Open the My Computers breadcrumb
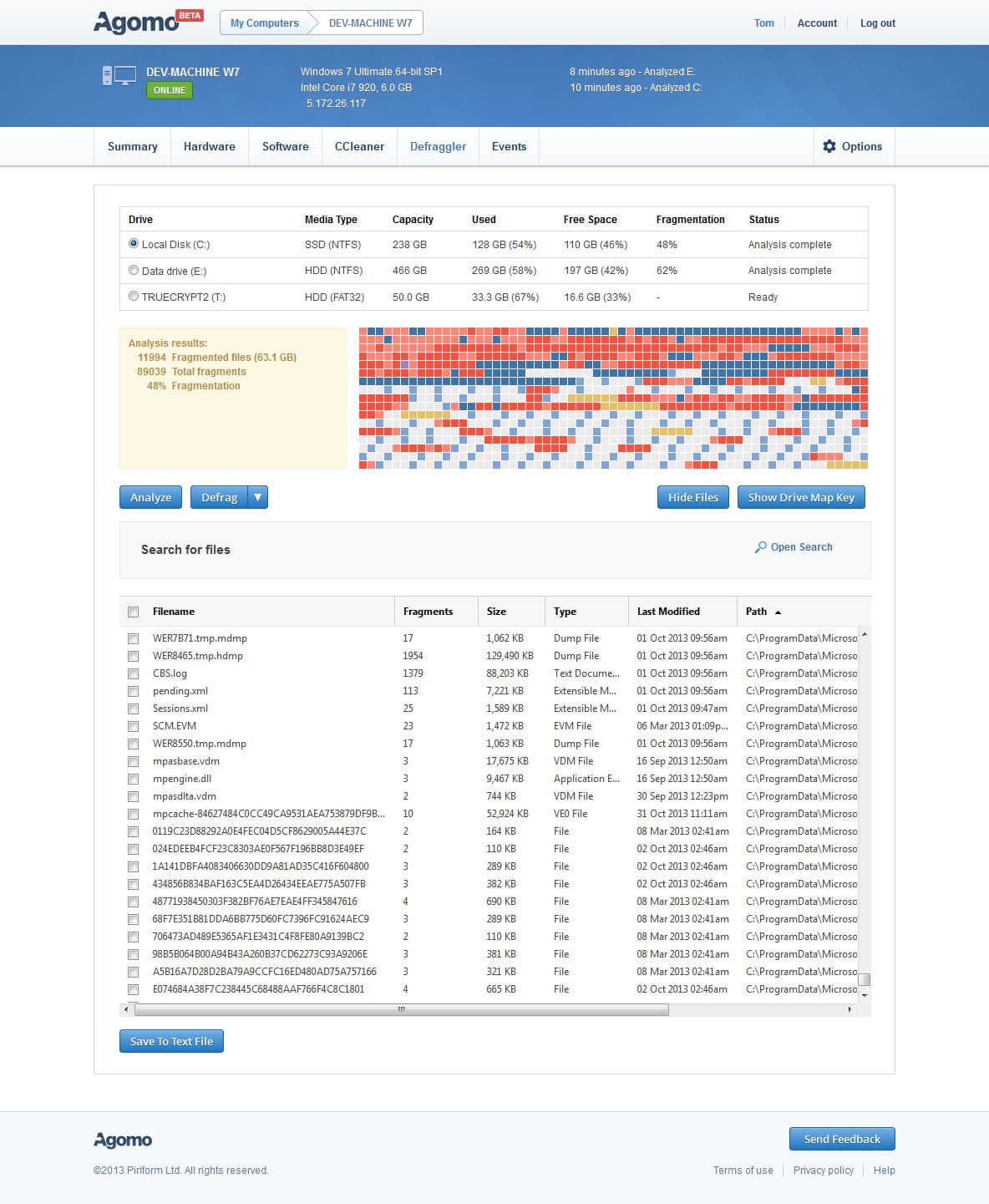 click(264, 23)
